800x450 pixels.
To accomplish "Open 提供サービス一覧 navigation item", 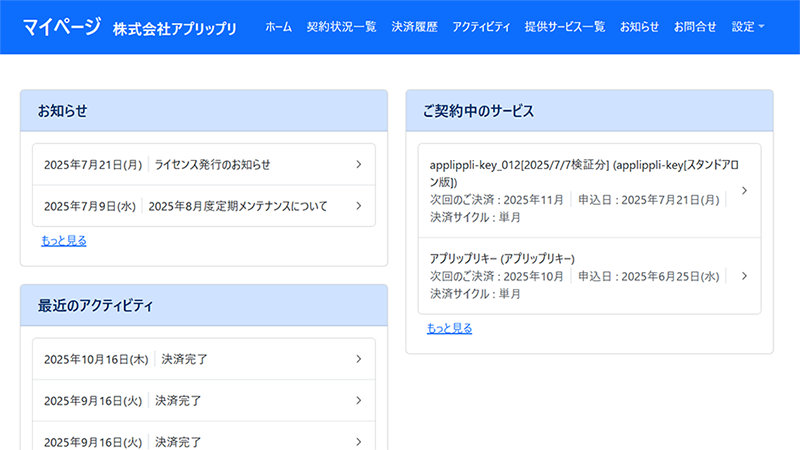I will pos(564,27).
